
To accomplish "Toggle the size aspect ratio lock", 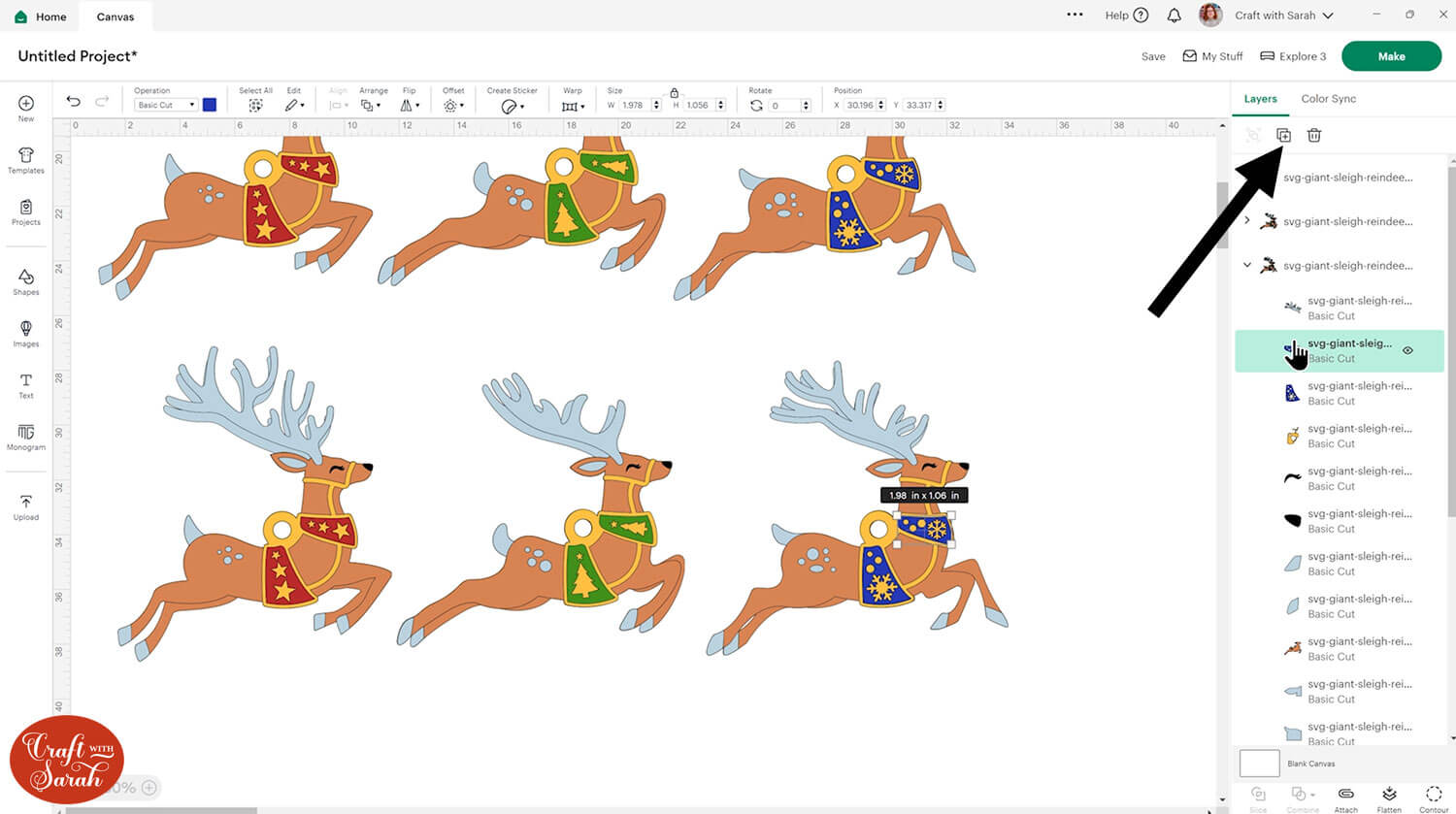I will click(674, 92).
